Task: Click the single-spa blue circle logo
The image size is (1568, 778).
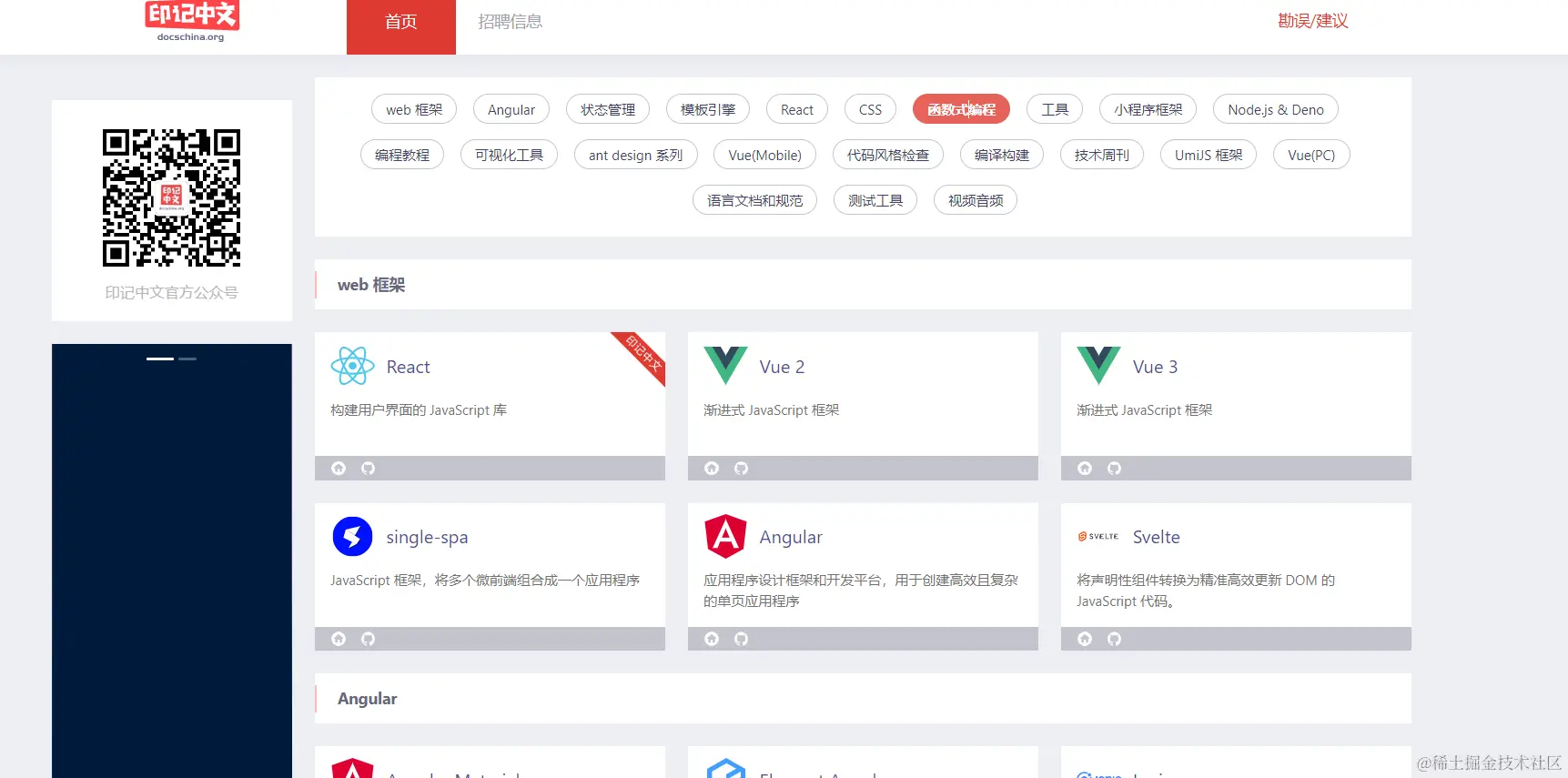Action: [352, 537]
